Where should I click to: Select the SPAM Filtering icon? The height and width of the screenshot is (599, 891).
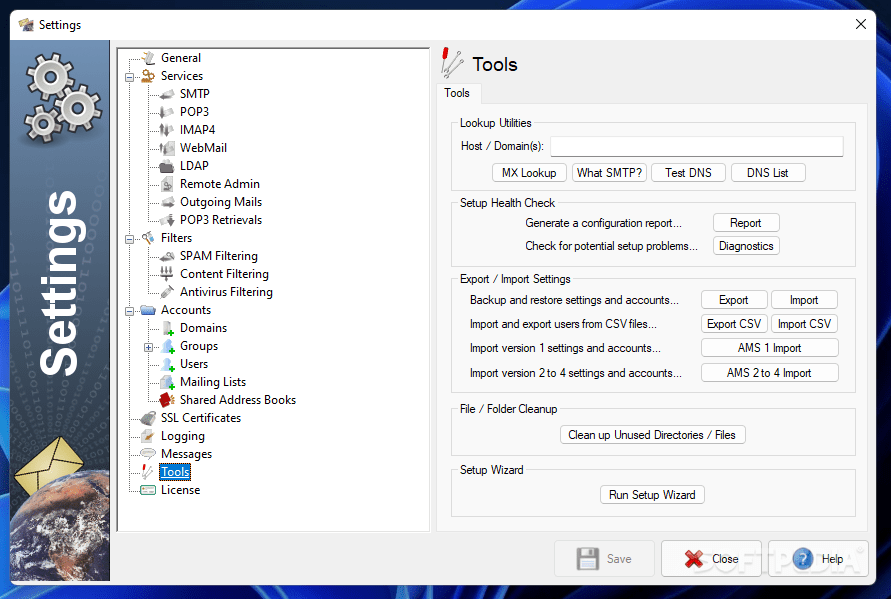[167, 255]
